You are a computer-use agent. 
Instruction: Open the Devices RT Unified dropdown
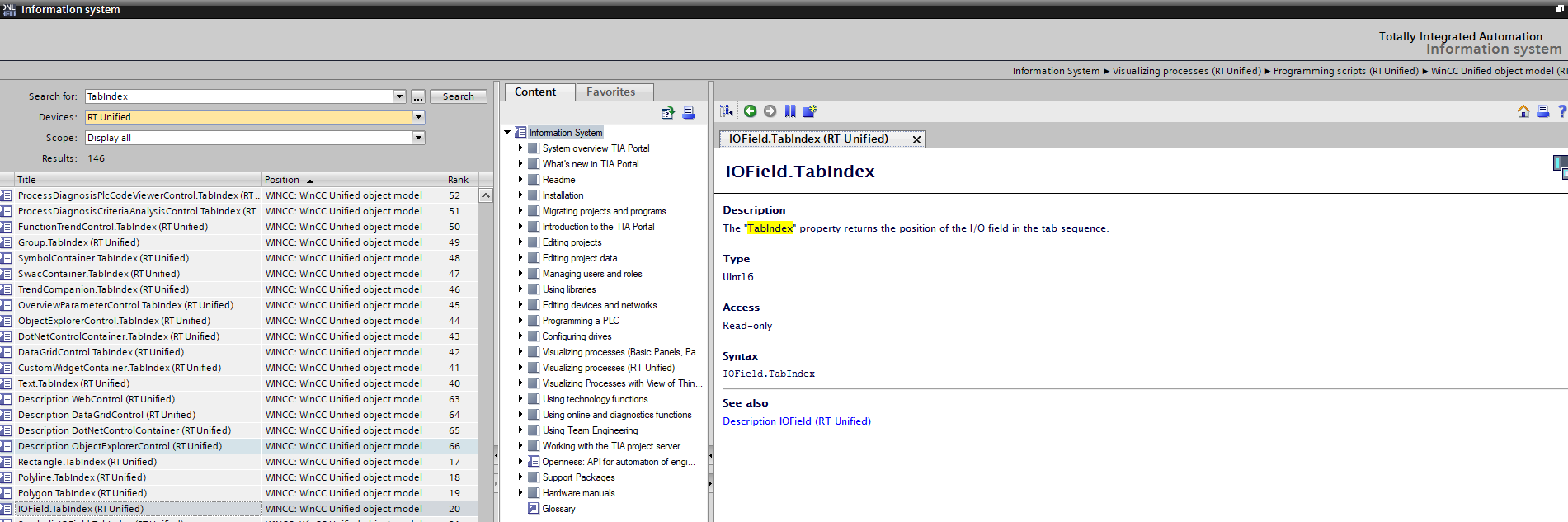point(418,117)
